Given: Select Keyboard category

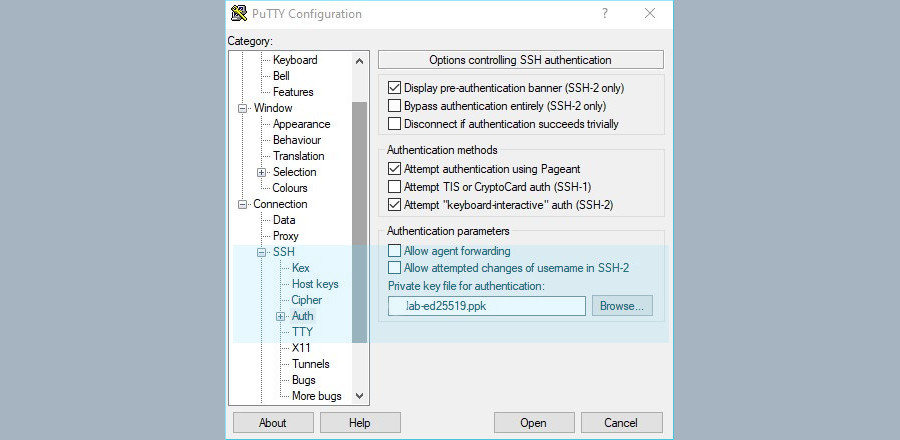Looking at the screenshot, I should pos(295,60).
